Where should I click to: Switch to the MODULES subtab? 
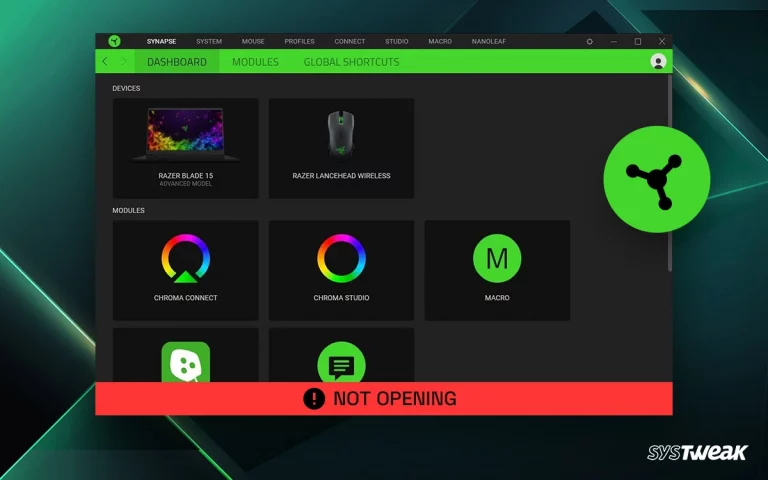click(x=255, y=62)
